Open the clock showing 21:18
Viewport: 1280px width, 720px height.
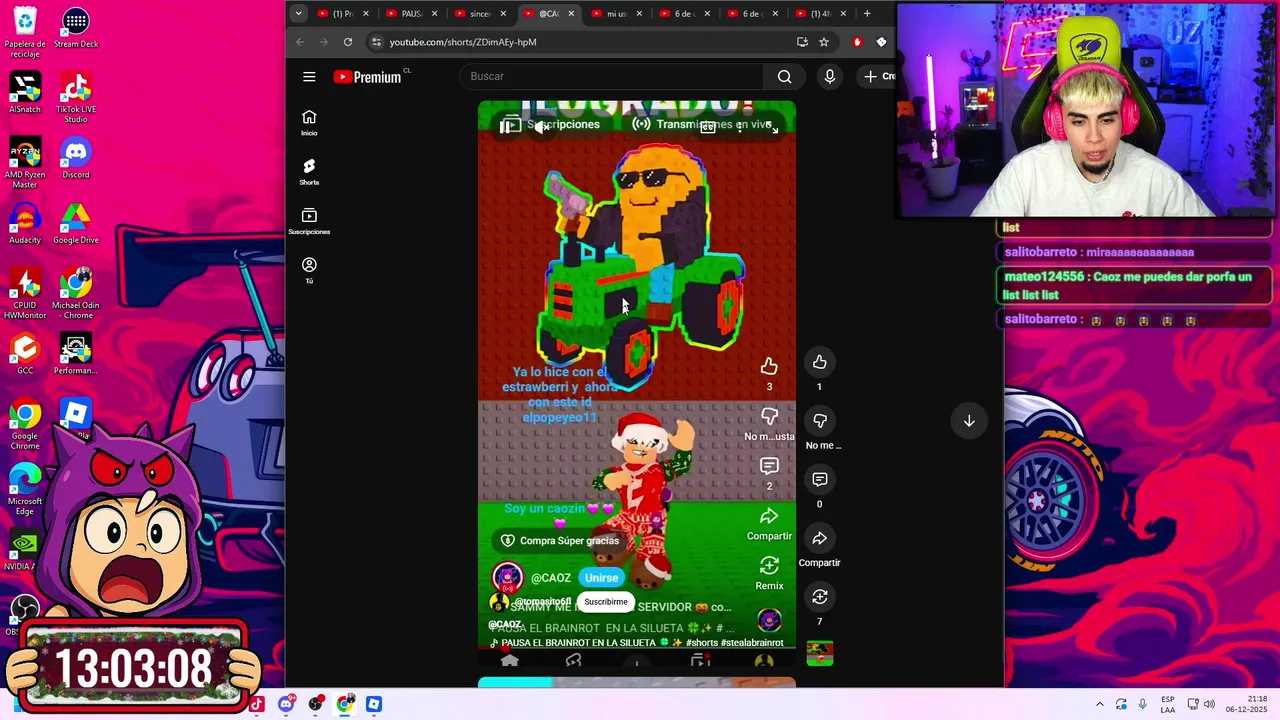(1249, 704)
